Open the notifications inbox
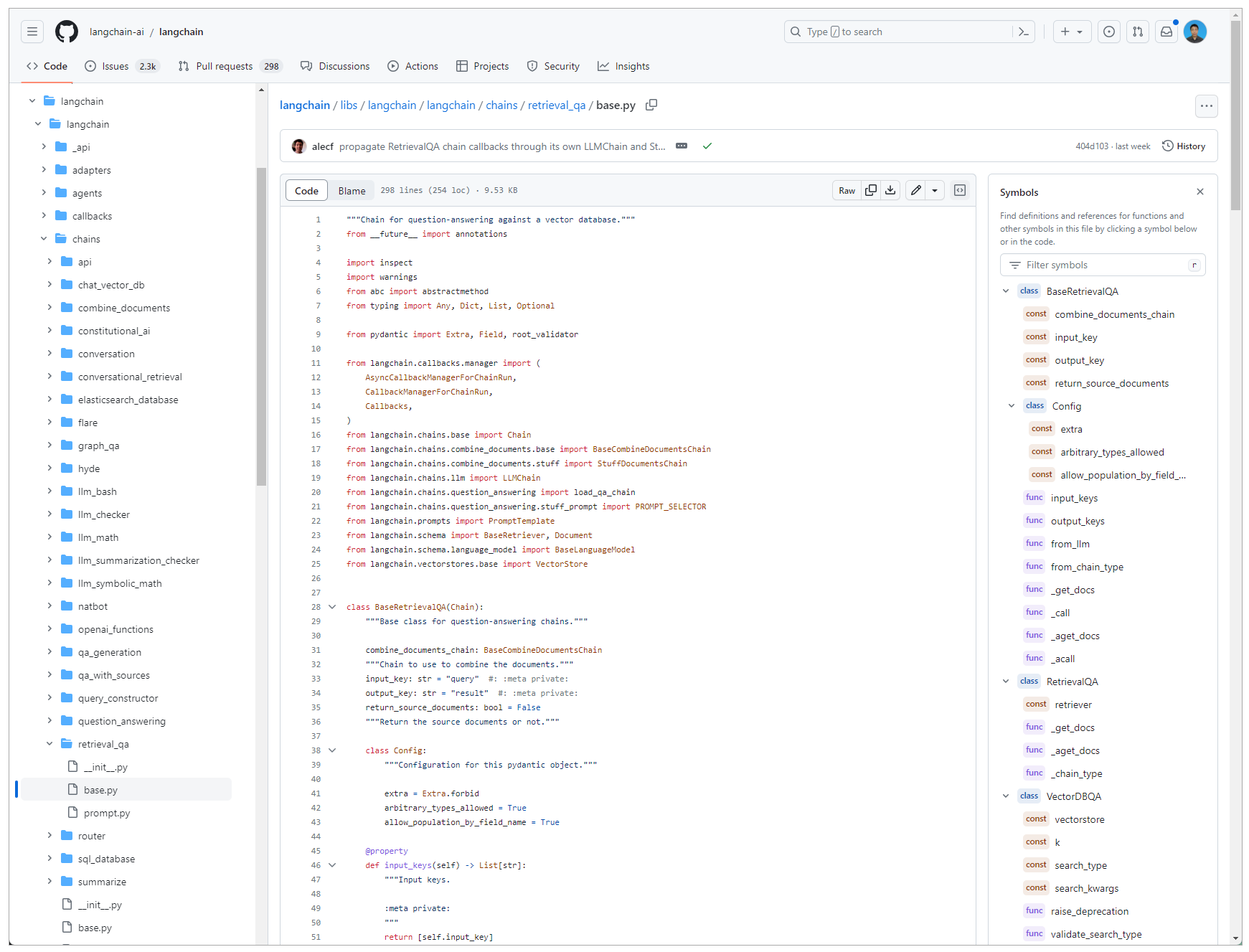The image size is (1249, 952). pyautogui.click(x=1166, y=32)
